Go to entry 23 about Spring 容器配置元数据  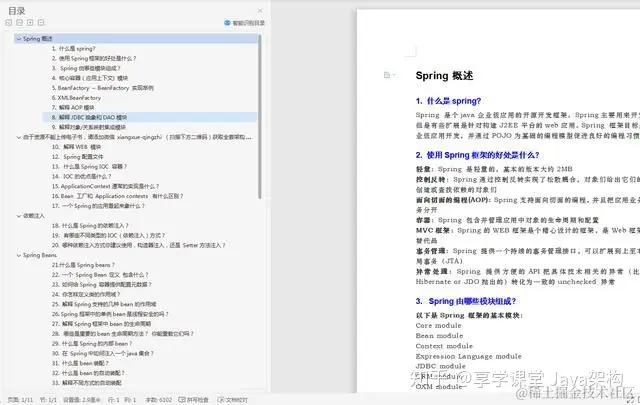tap(102, 285)
